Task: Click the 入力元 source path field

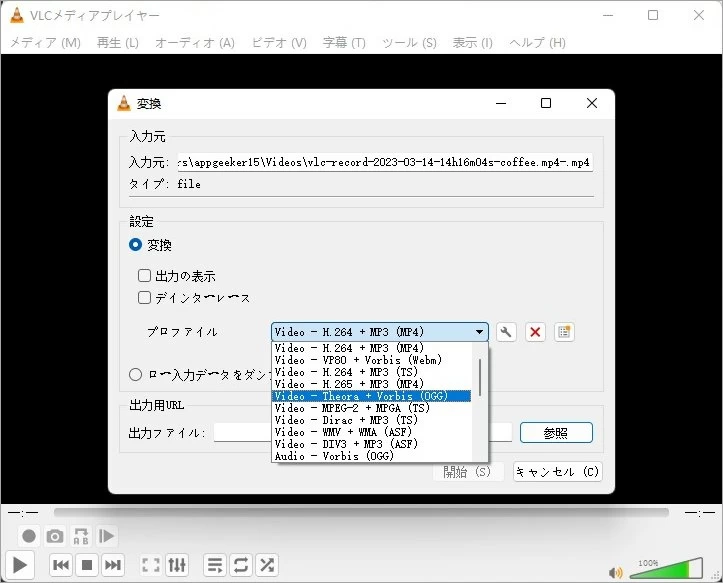Action: (385, 162)
